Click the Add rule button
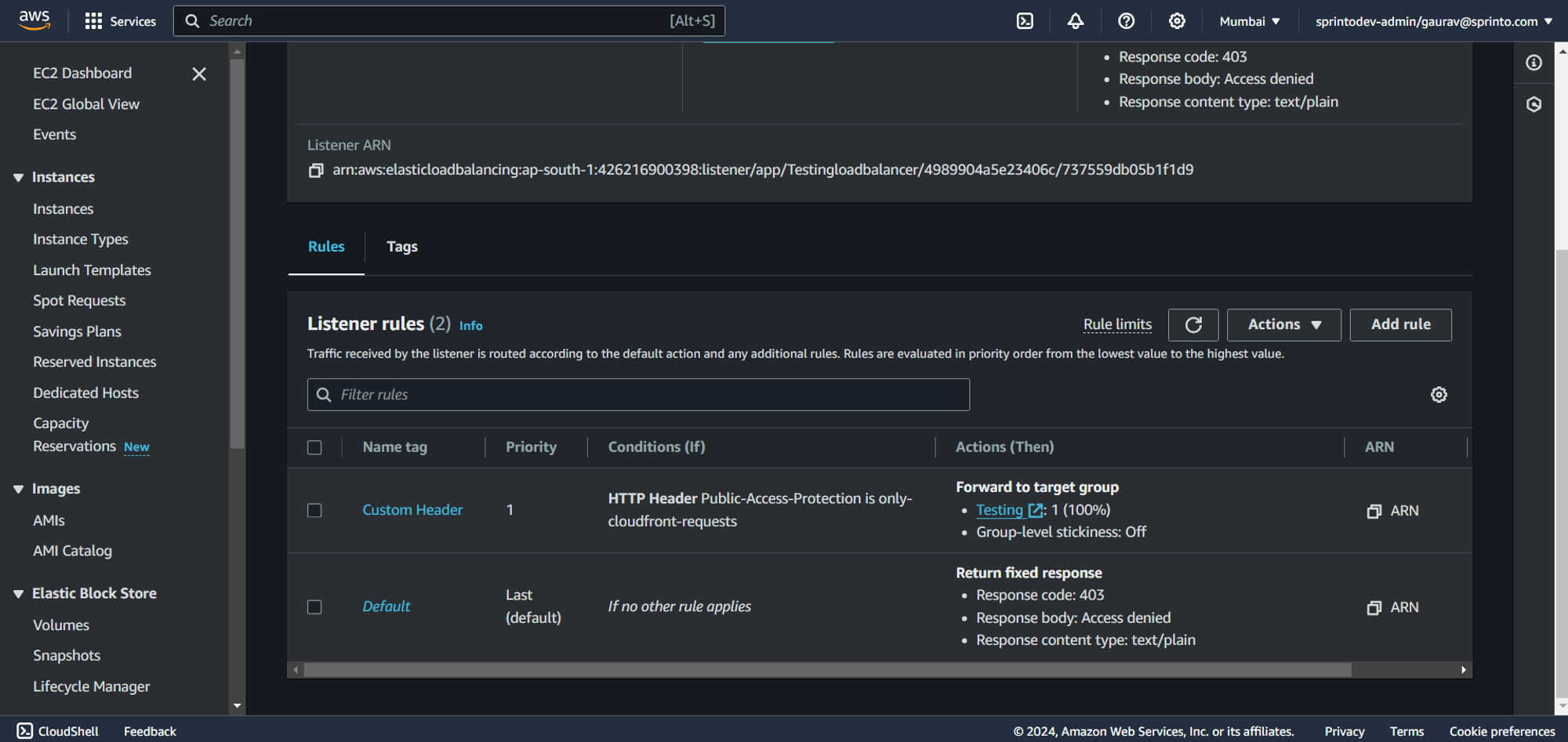Screen dimensions: 1568x742 [1400, 325]
